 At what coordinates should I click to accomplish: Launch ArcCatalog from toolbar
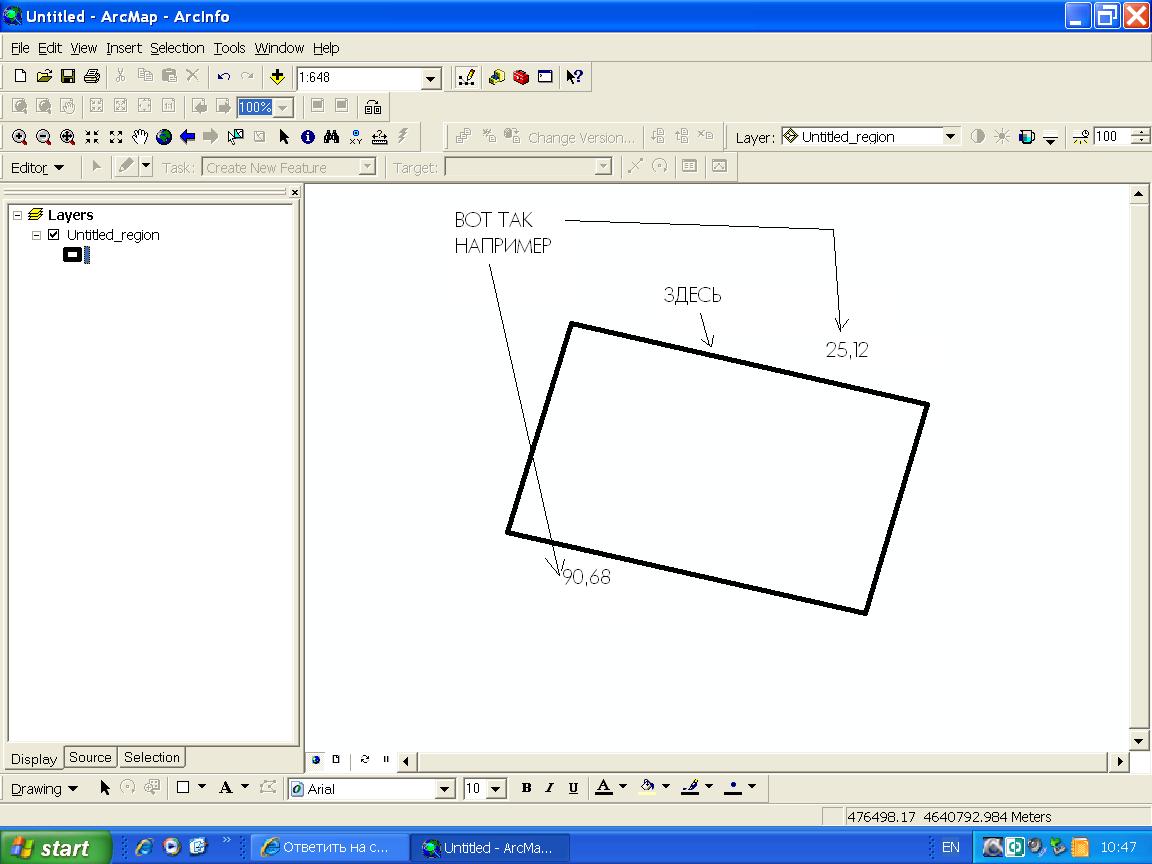[497, 76]
